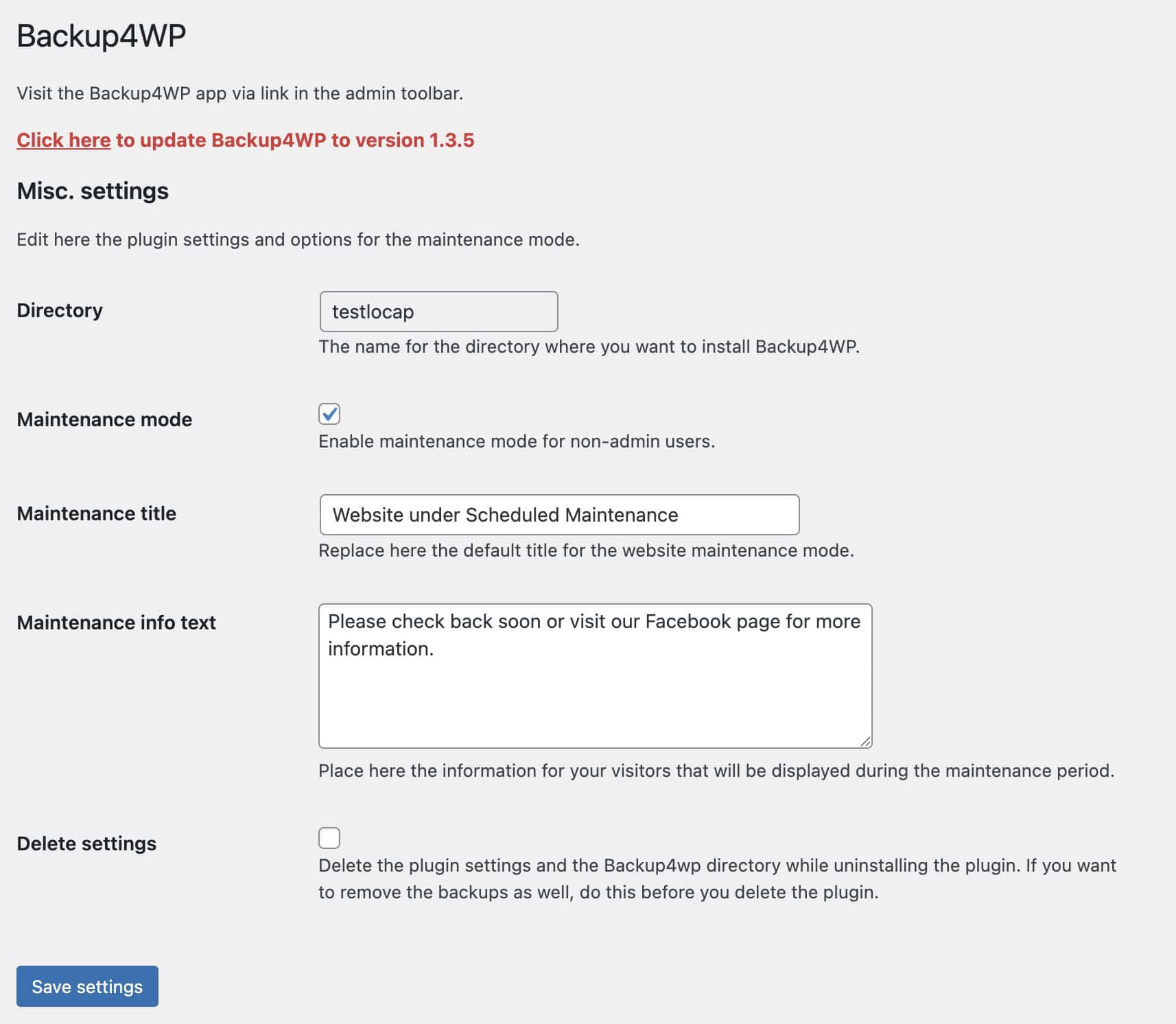Click the Delete settings label
The height and width of the screenshot is (1024, 1176).
(86, 843)
